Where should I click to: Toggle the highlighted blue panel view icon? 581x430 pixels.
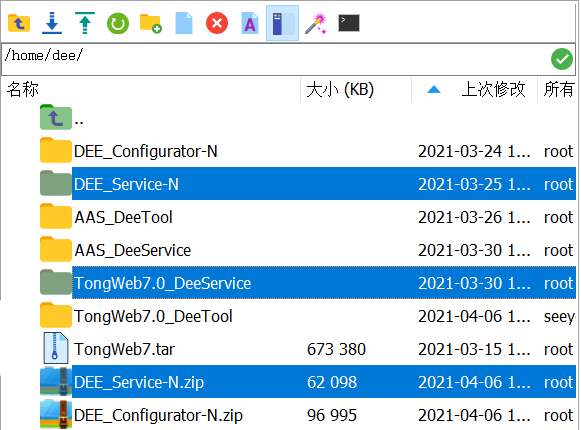tap(282, 23)
